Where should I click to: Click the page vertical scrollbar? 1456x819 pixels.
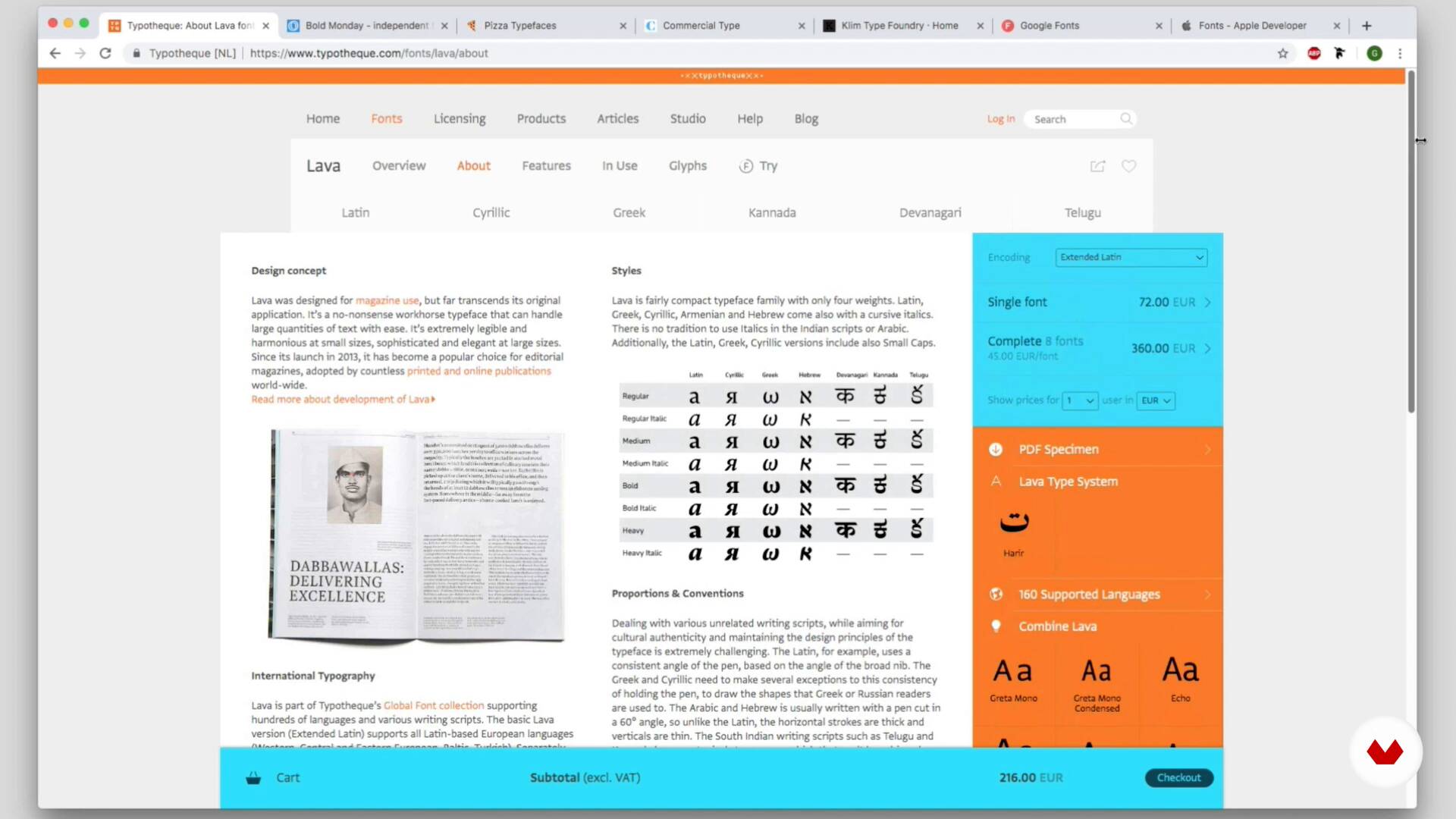pyautogui.click(x=1411, y=243)
